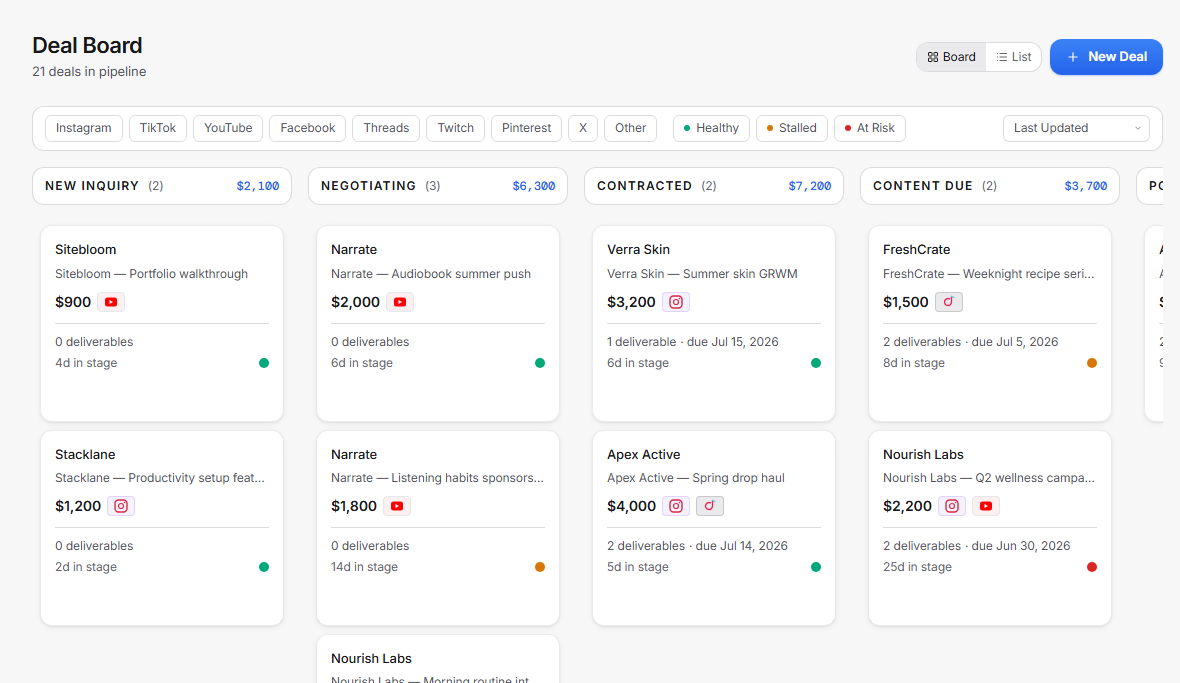Image resolution: width=1180 pixels, height=683 pixels.
Task: Click orange stalled dot on FreshCrate card
Action: click(1092, 363)
